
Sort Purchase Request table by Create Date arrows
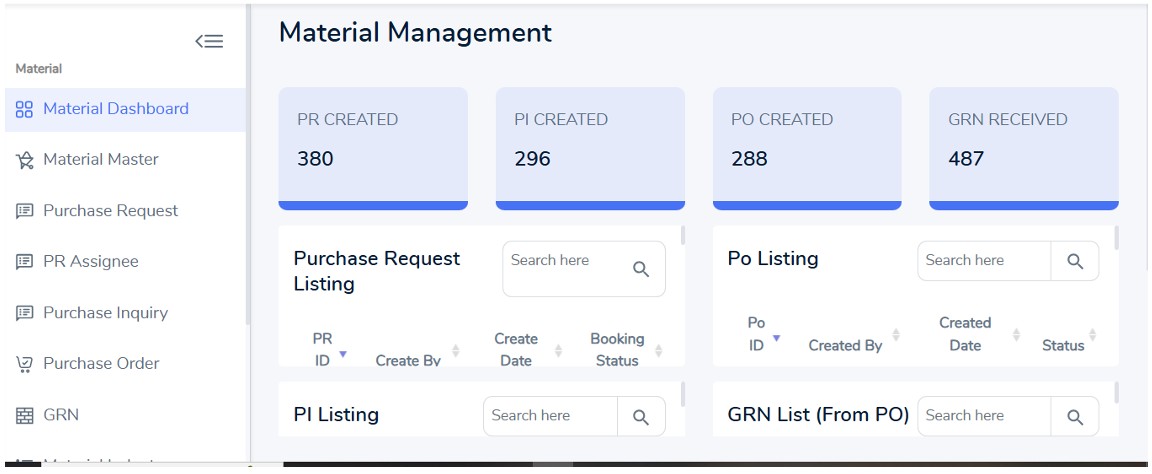pyautogui.click(x=558, y=351)
